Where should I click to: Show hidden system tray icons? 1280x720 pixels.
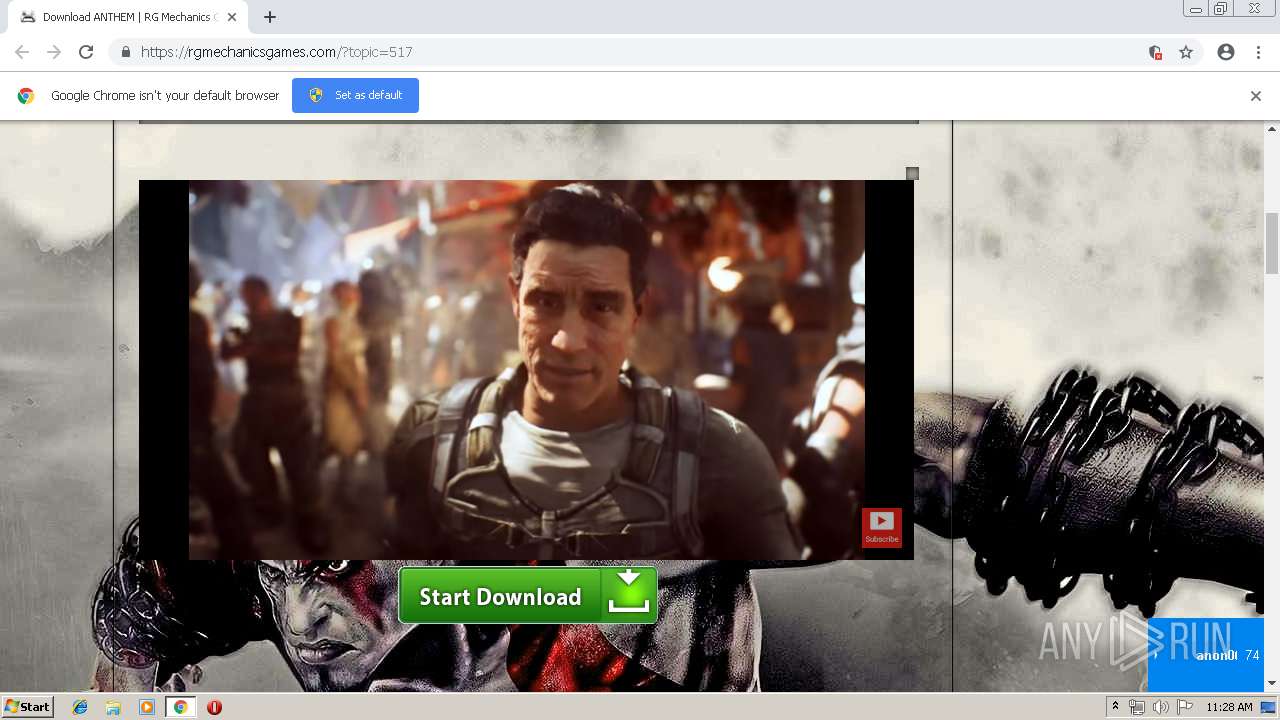pyautogui.click(x=1115, y=707)
